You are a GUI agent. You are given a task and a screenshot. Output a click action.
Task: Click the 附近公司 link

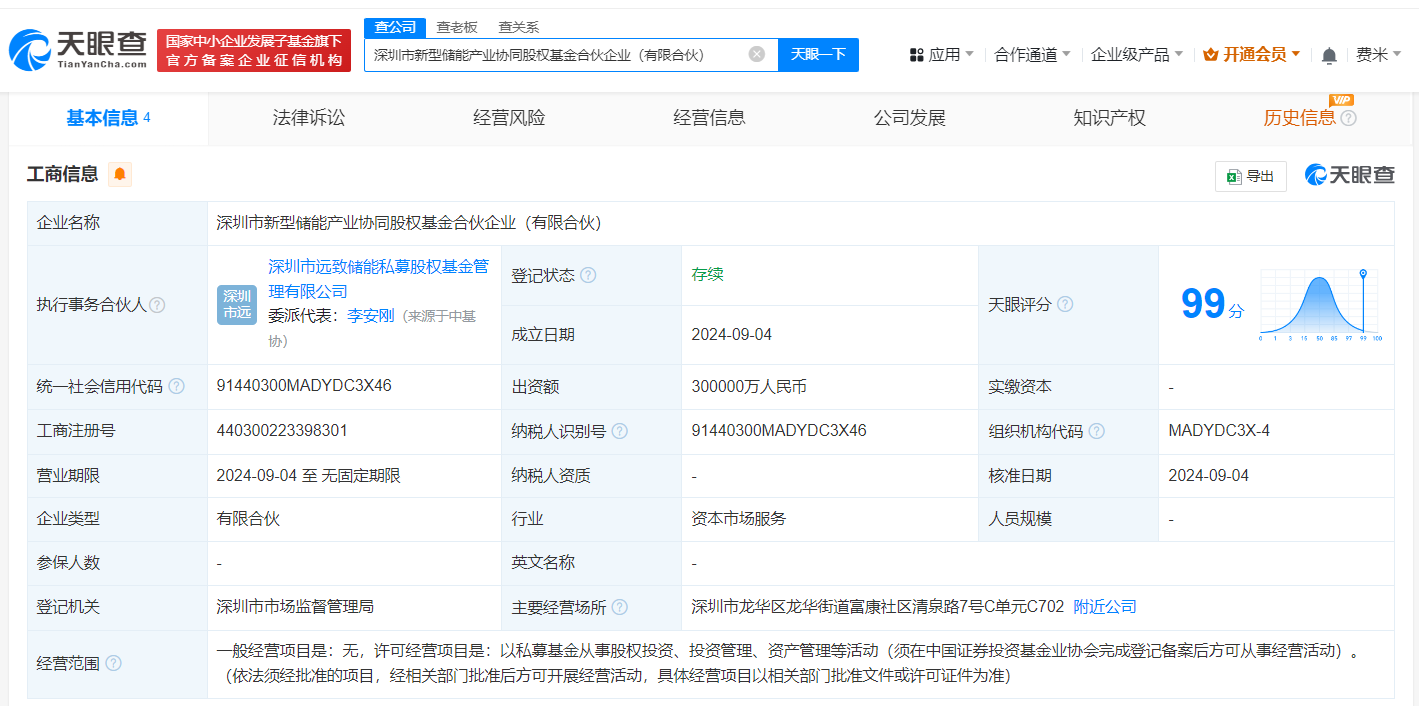tap(1104, 606)
